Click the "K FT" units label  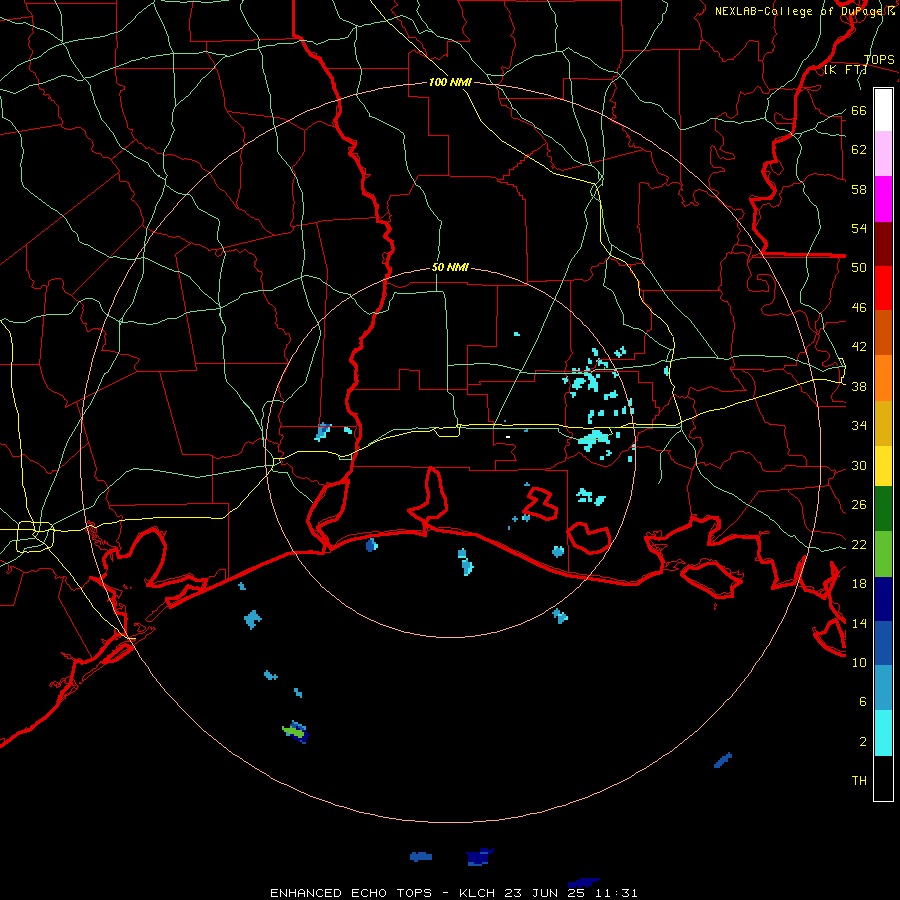[847, 70]
